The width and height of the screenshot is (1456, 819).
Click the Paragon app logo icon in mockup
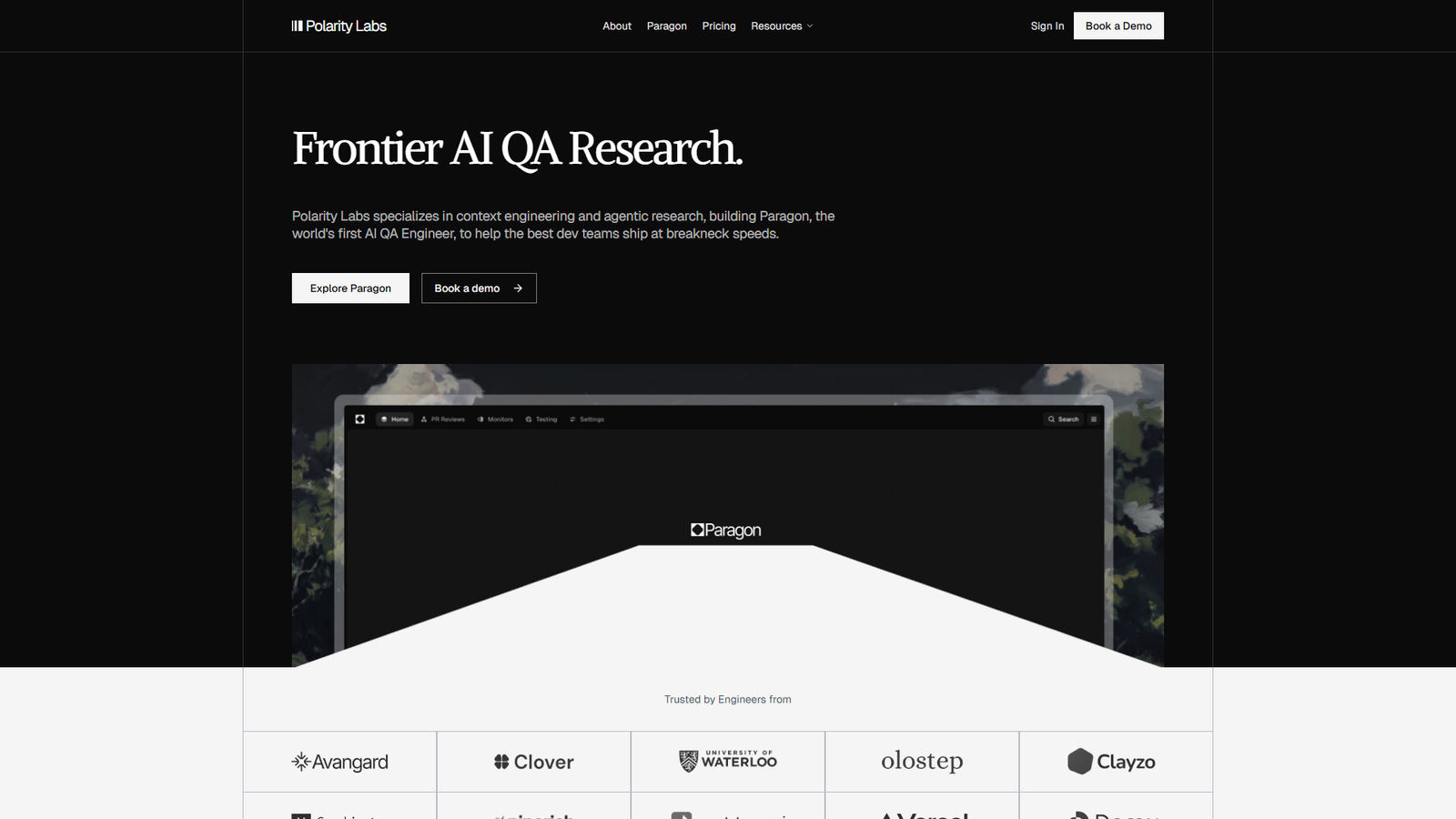pyautogui.click(x=360, y=420)
